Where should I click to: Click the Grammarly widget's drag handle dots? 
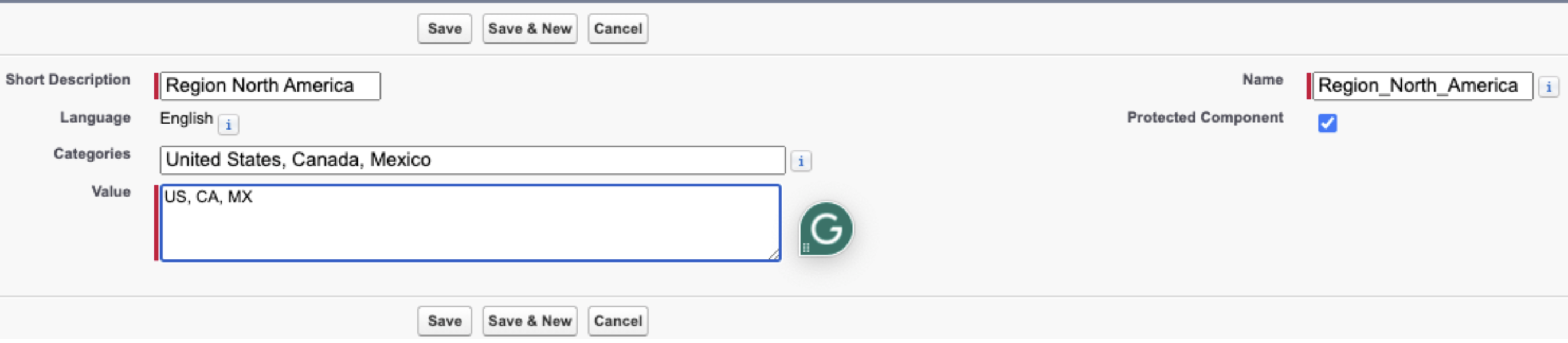pos(806,247)
